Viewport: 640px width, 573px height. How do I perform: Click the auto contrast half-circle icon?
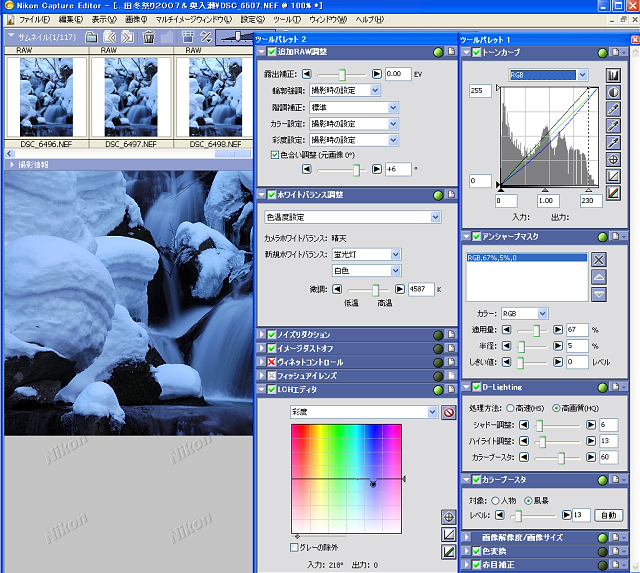click(x=613, y=92)
